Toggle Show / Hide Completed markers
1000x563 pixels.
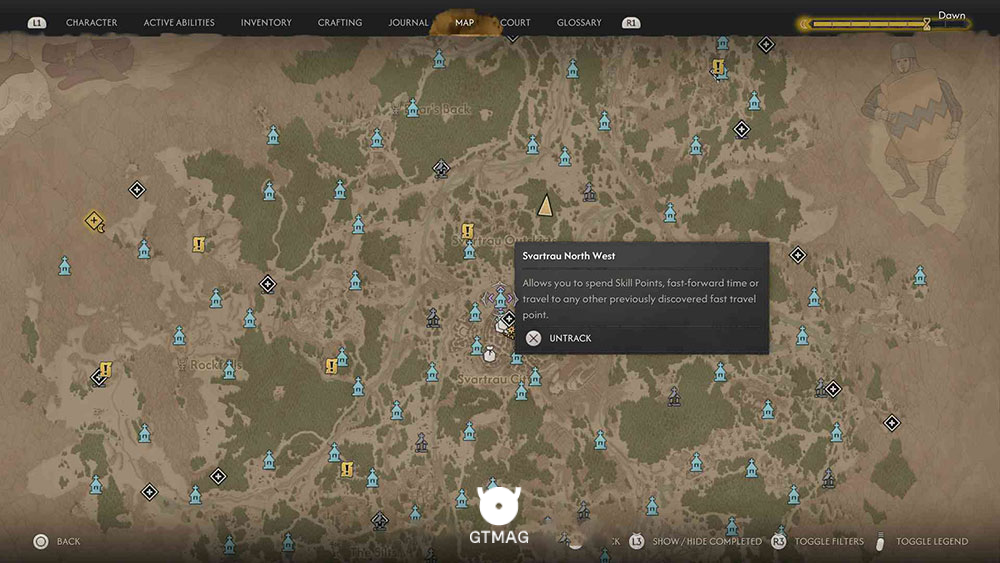coord(707,541)
